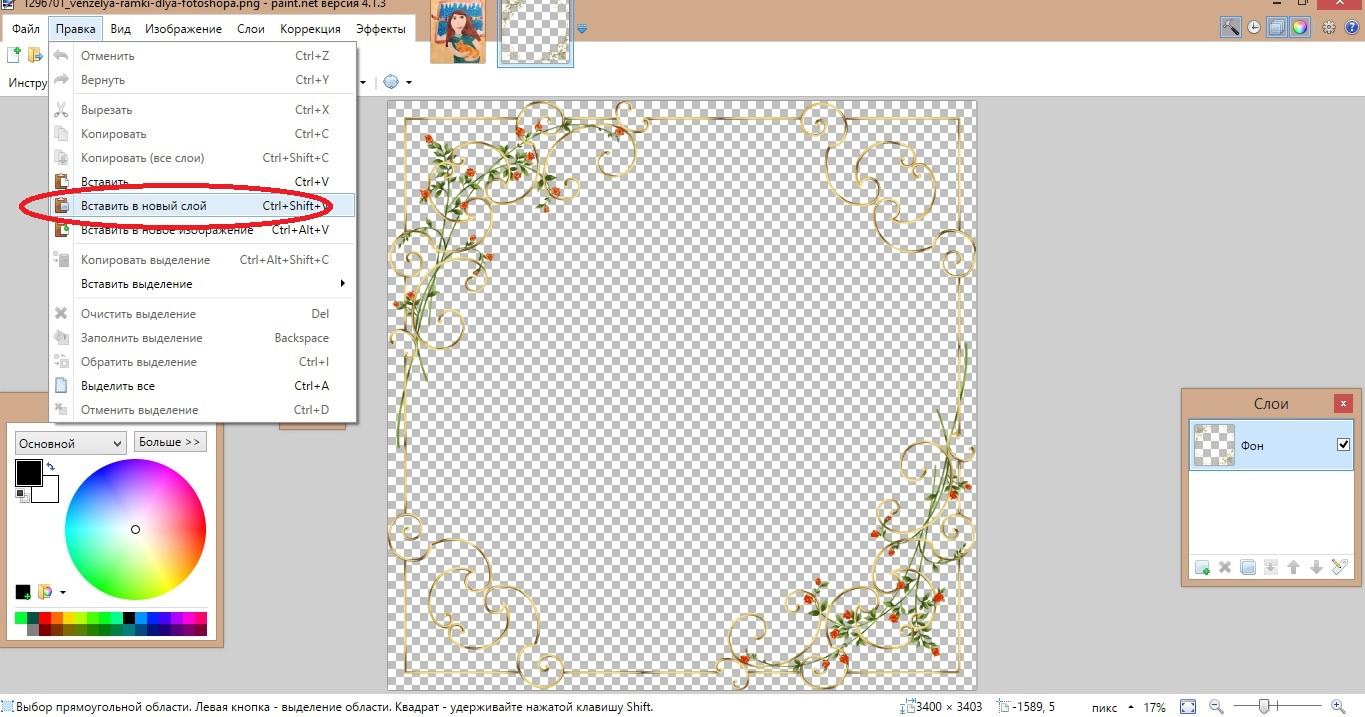Click the Open file icon in toolbar
Screen dimensions: 1365x717
point(36,55)
